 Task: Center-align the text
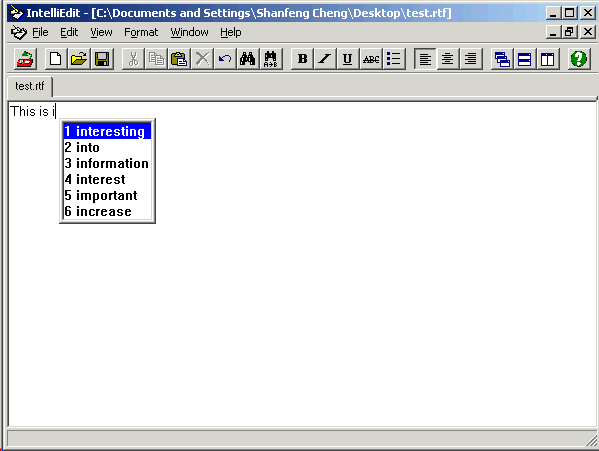pos(448,59)
